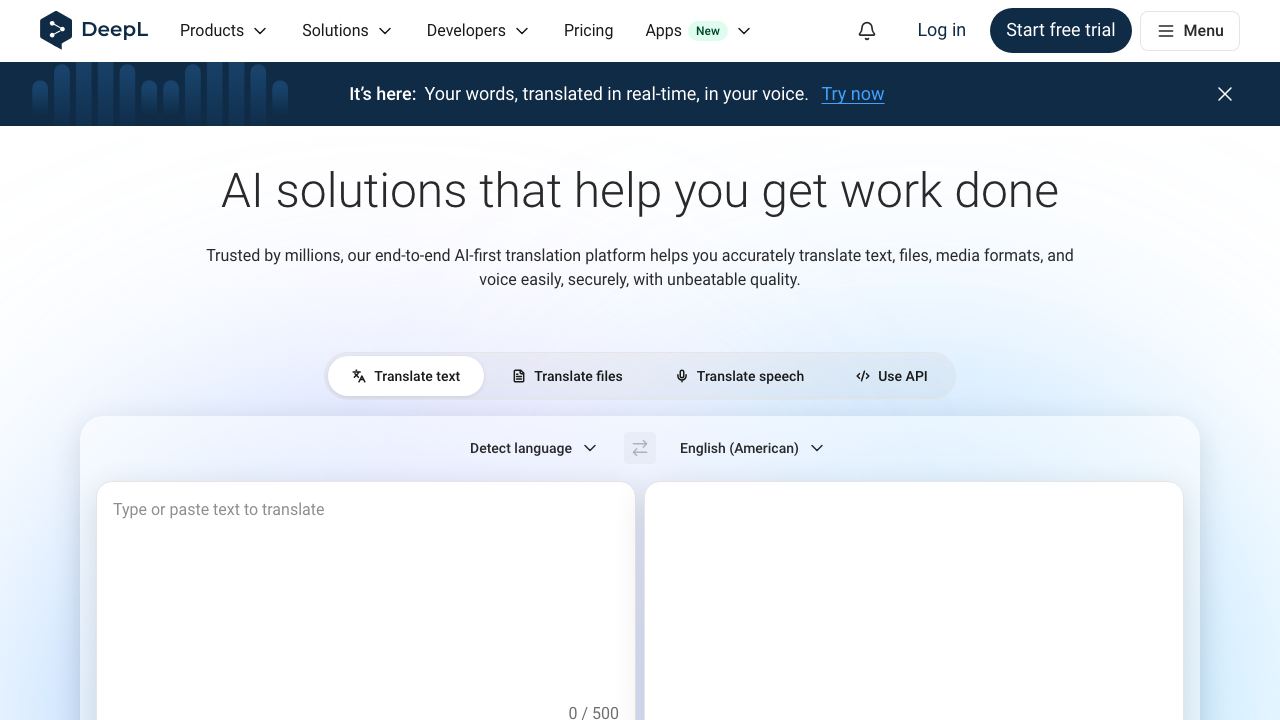This screenshot has height=720, width=1280.
Task: Open the English (American) target dropdown
Action: [751, 448]
